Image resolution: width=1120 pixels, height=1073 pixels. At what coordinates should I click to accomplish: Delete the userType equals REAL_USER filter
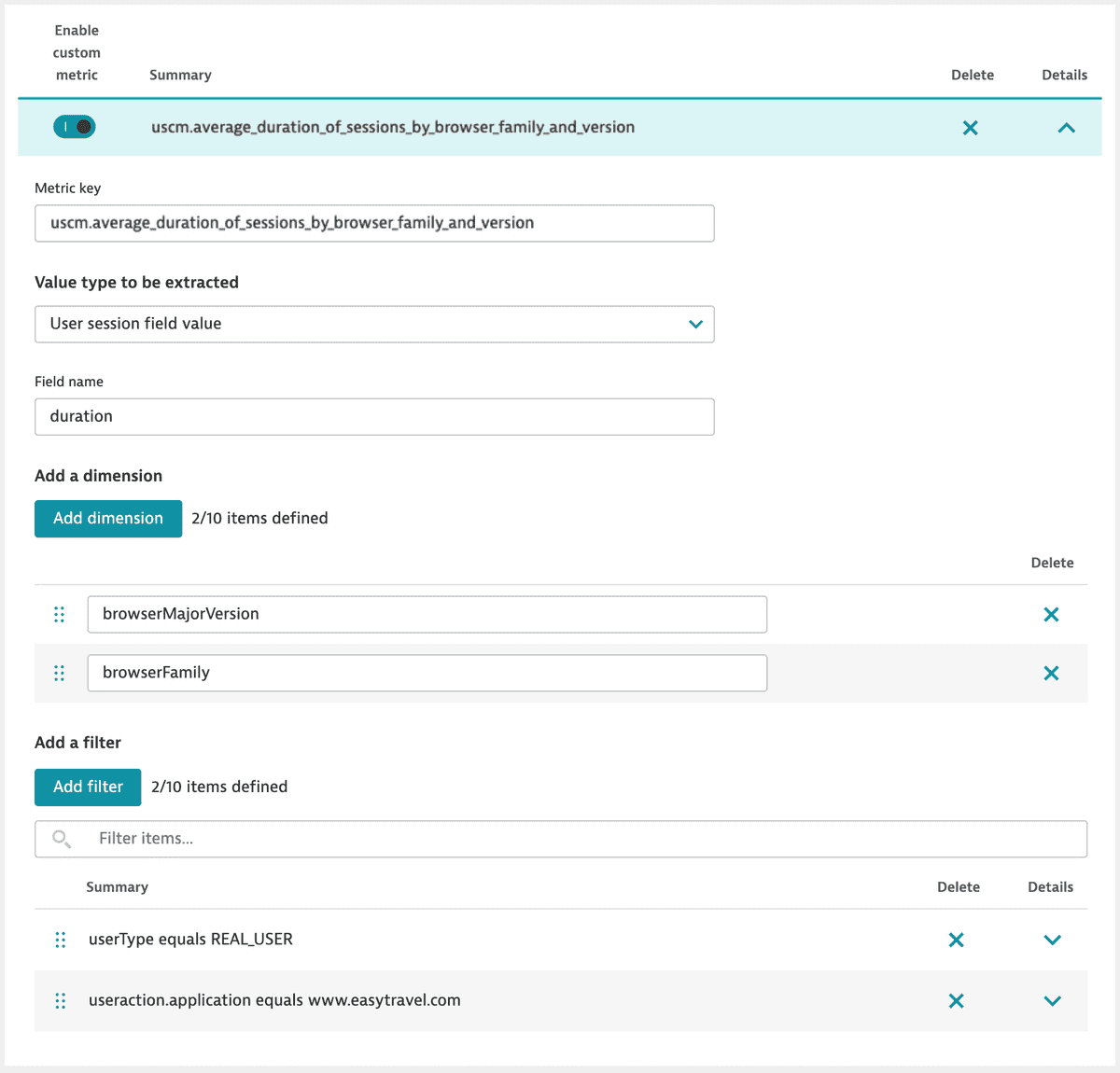[956, 940]
